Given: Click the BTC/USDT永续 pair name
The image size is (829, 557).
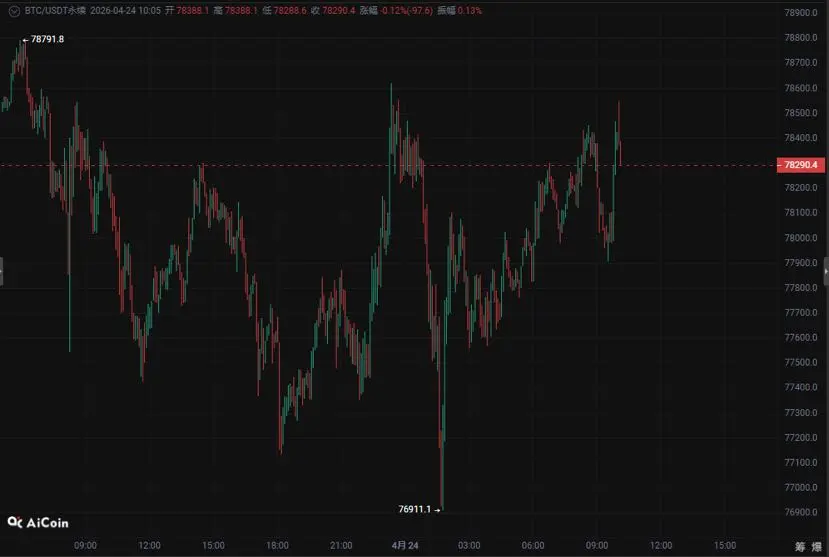Looking at the screenshot, I should click(x=55, y=11).
